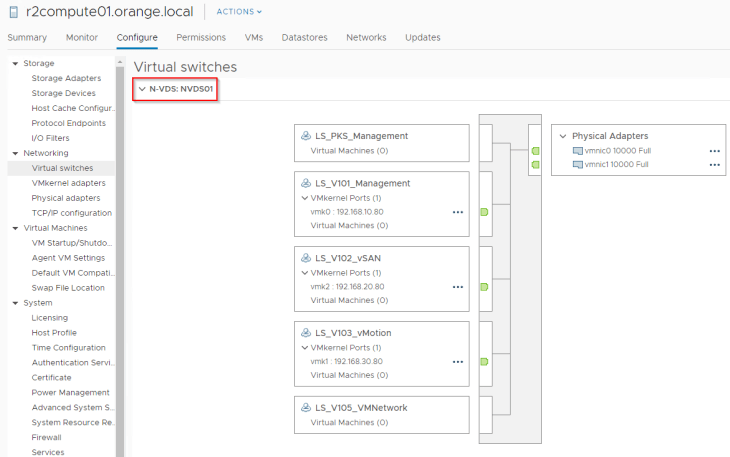This screenshot has height=457, width=730.
Task: Click the vmnic0 physical adapter icon
Action: coord(577,151)
